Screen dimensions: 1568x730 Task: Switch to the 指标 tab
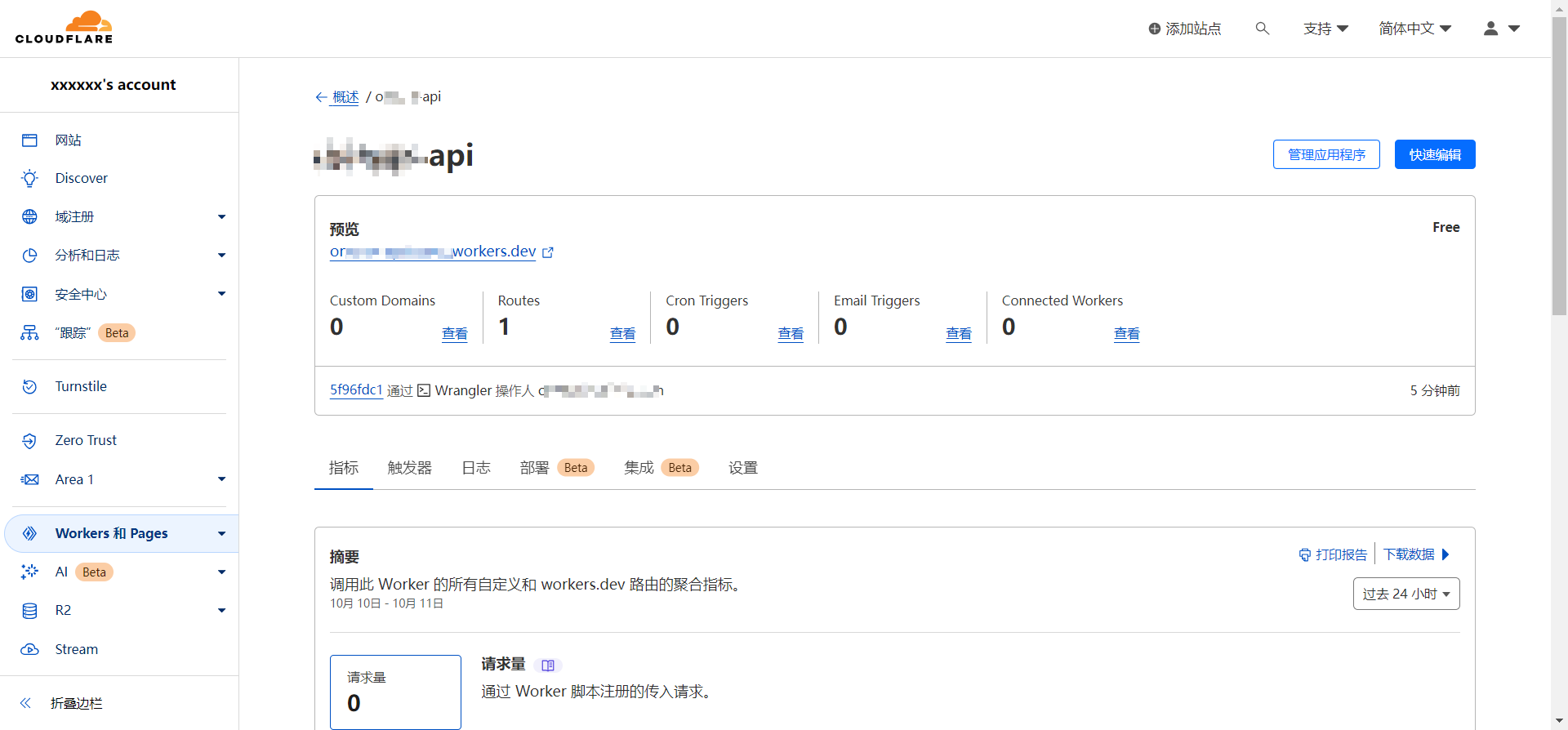click(x=344, y=468)
